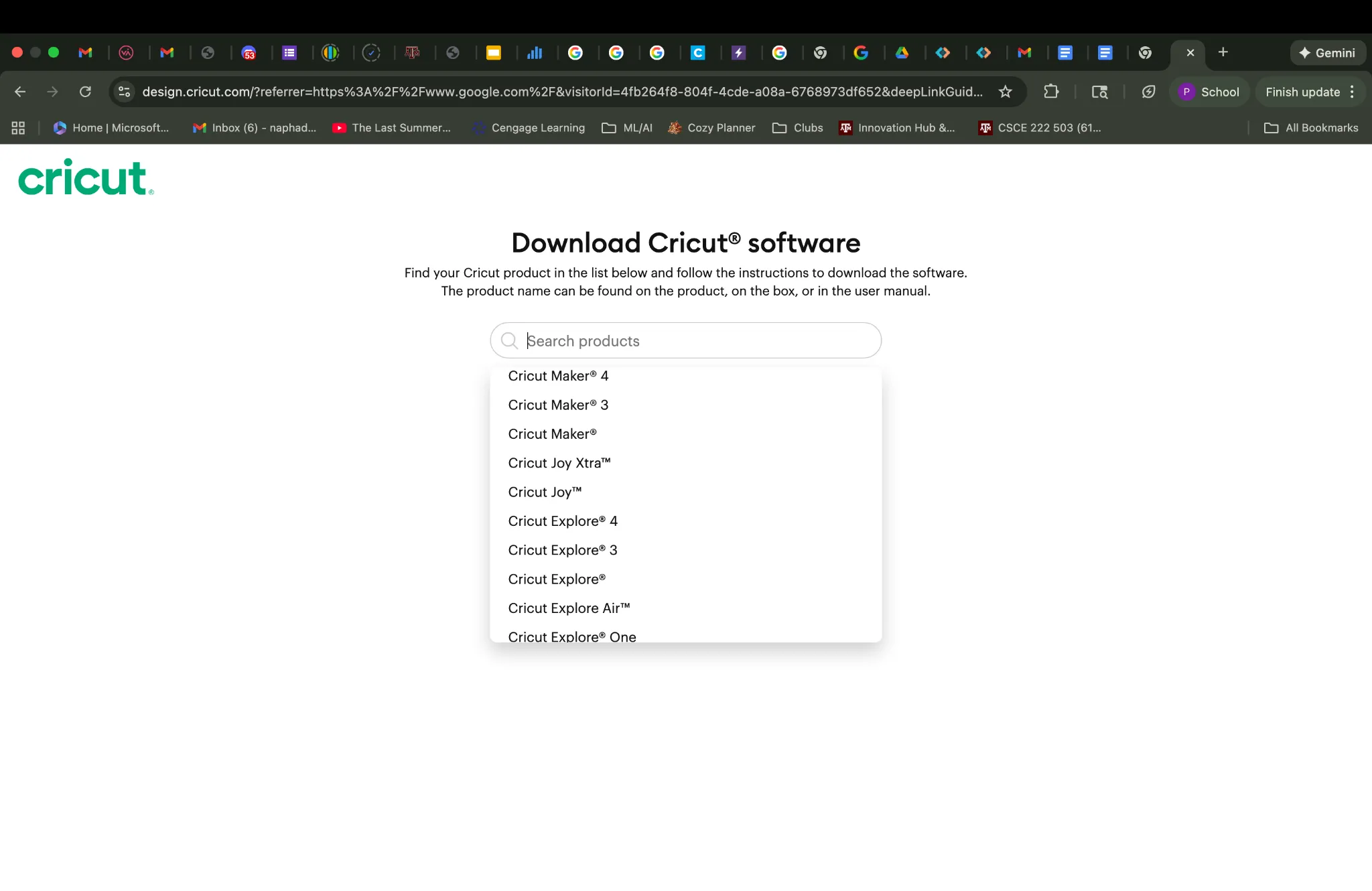Open the apps grid in bookmarks bar
Image resolution: width=1372 pixels, height=891 pixels.
point(18,128)
